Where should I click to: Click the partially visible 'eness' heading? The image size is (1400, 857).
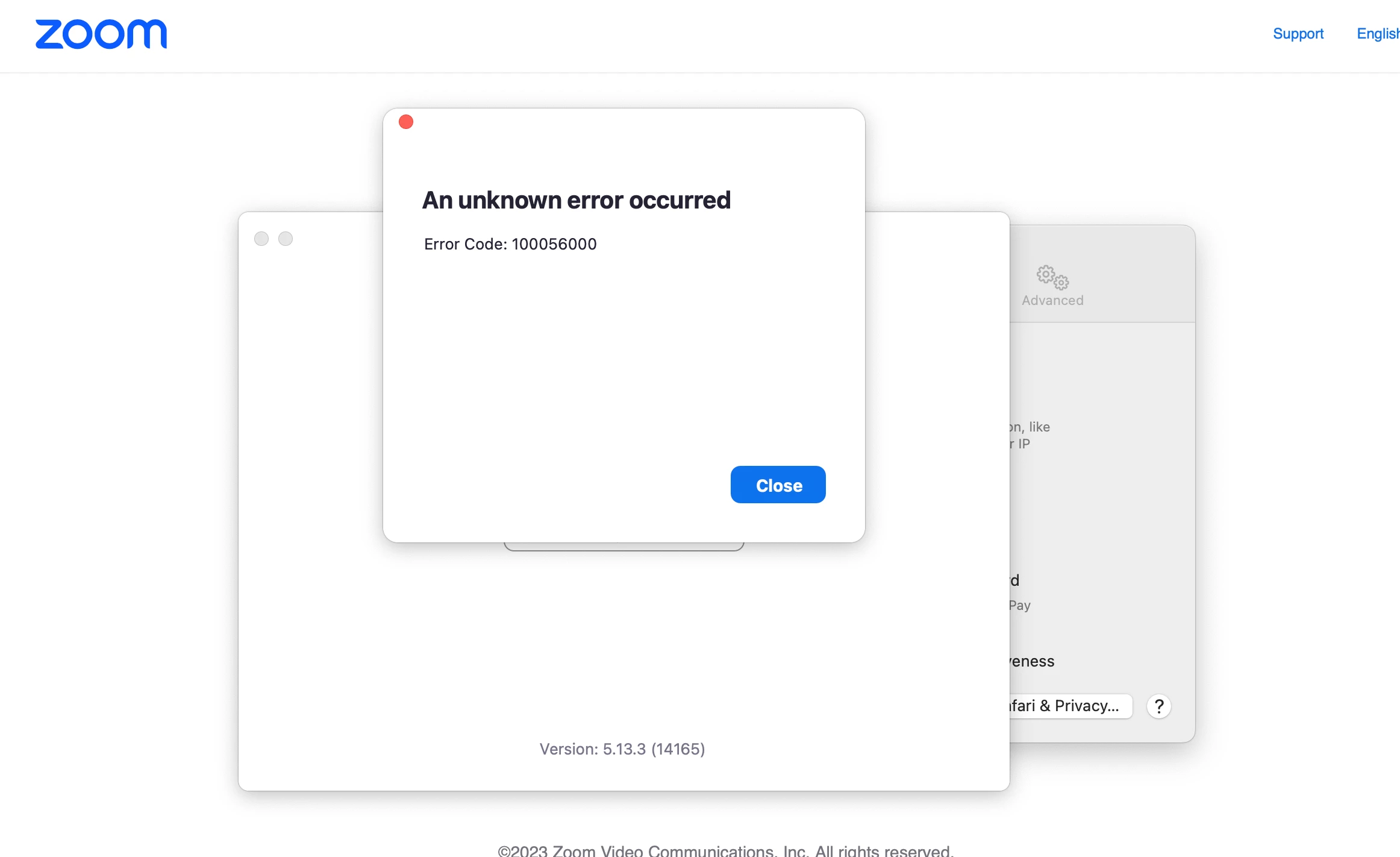(1033, 661)
